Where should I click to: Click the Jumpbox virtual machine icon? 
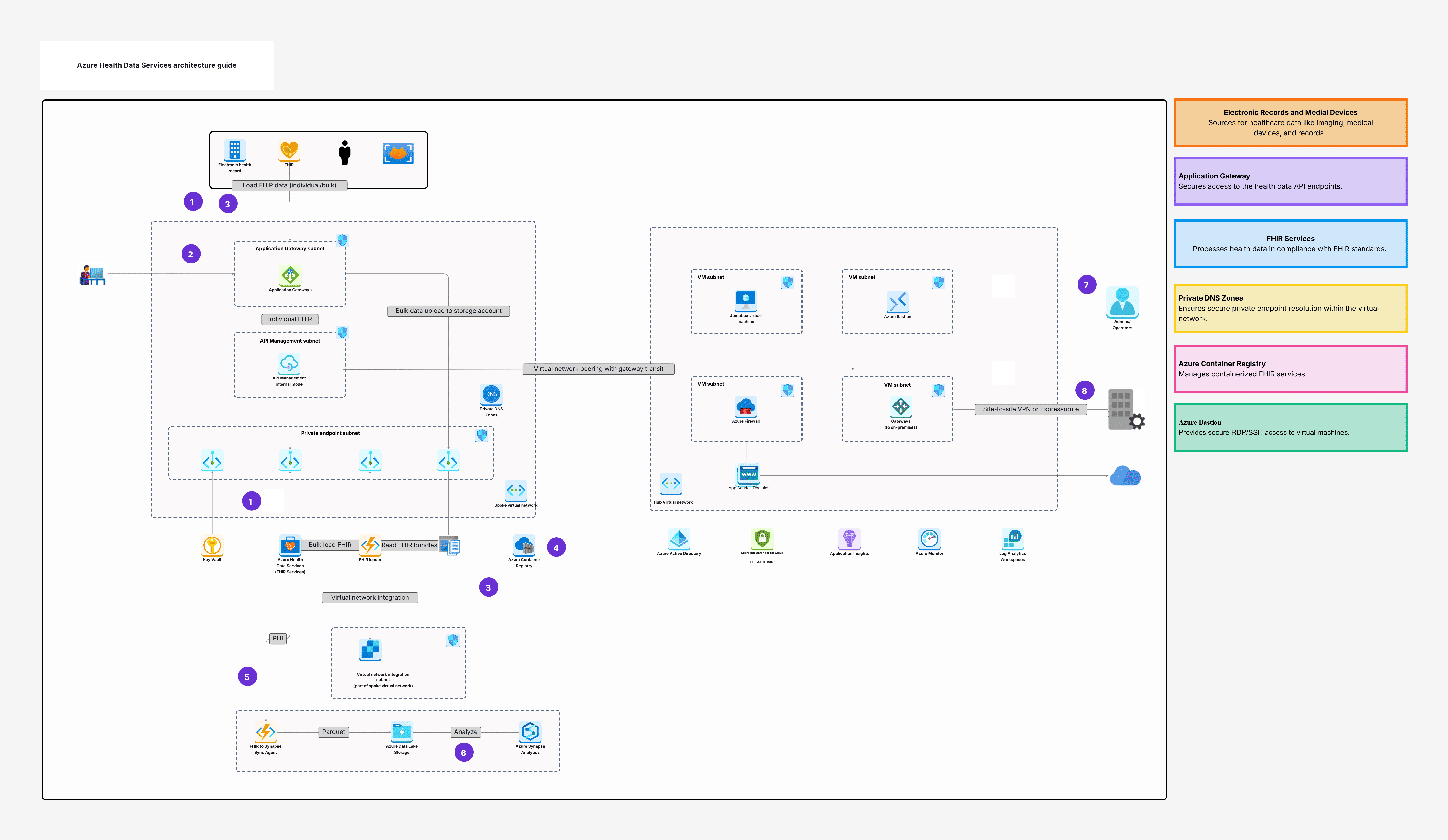746,301
